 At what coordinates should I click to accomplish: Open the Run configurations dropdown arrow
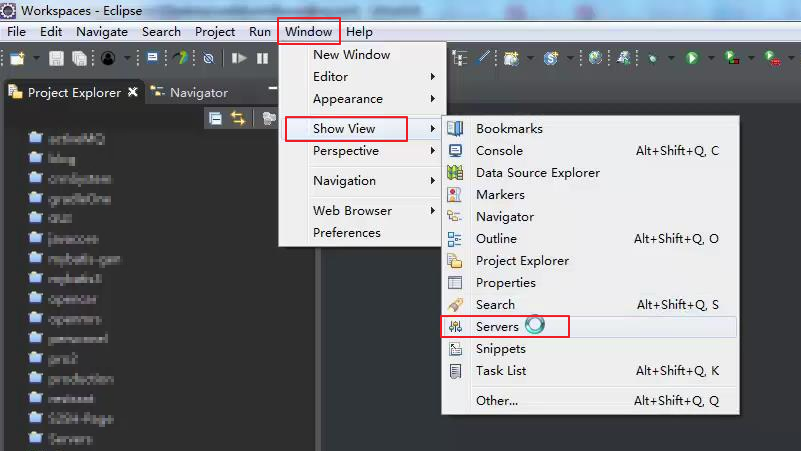click(711, 58)
